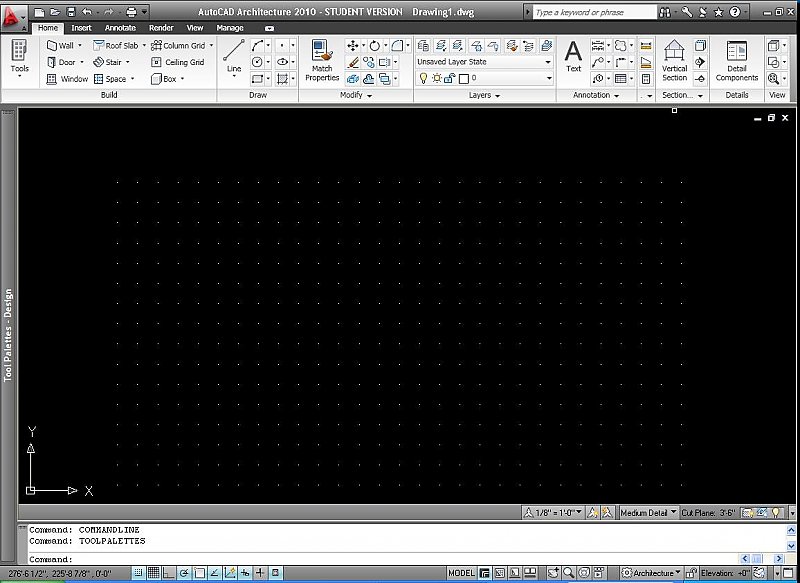Screen dimensions: 800x583
Task: Select the Box tool
Action: (163, 79)
